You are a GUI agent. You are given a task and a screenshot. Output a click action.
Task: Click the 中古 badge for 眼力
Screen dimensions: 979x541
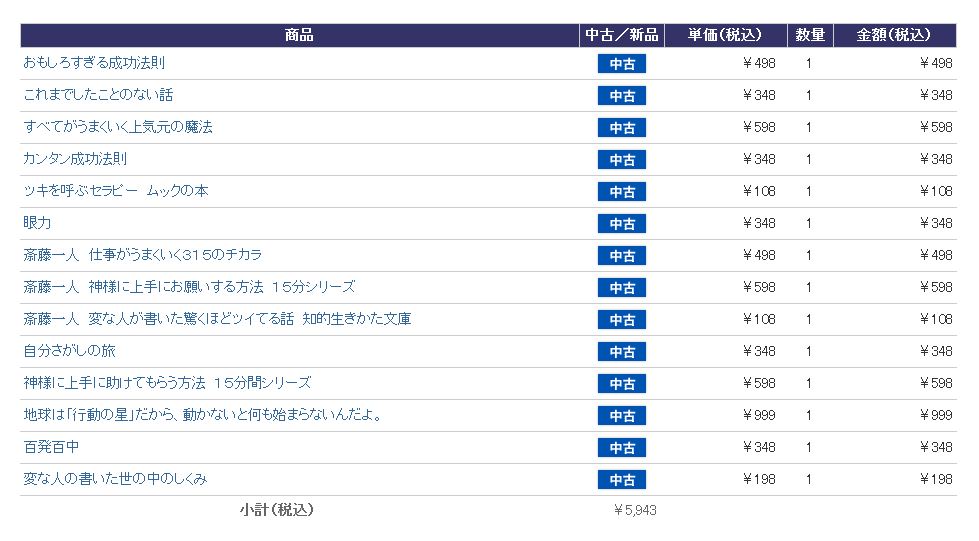[622, 224]
